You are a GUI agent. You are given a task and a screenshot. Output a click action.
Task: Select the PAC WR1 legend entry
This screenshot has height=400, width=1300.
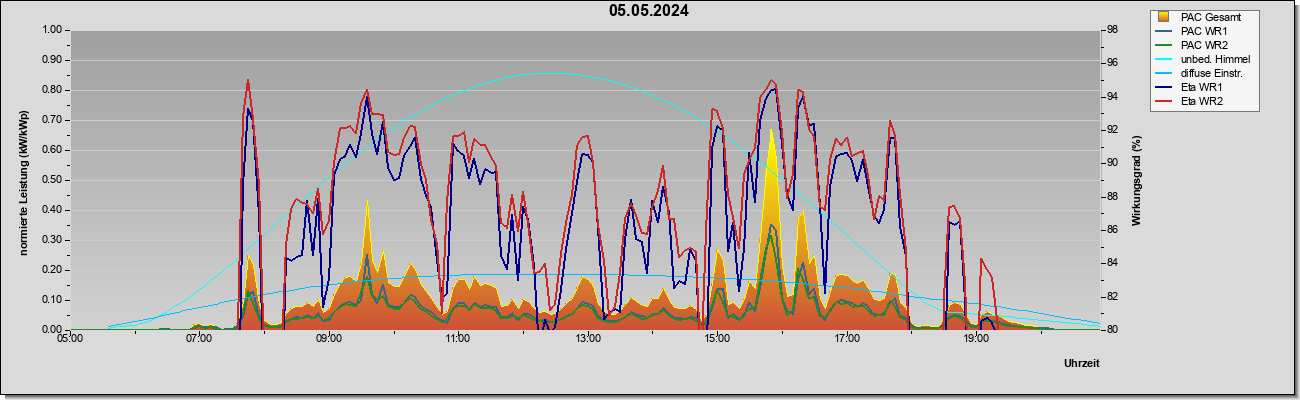point(1203,31)
